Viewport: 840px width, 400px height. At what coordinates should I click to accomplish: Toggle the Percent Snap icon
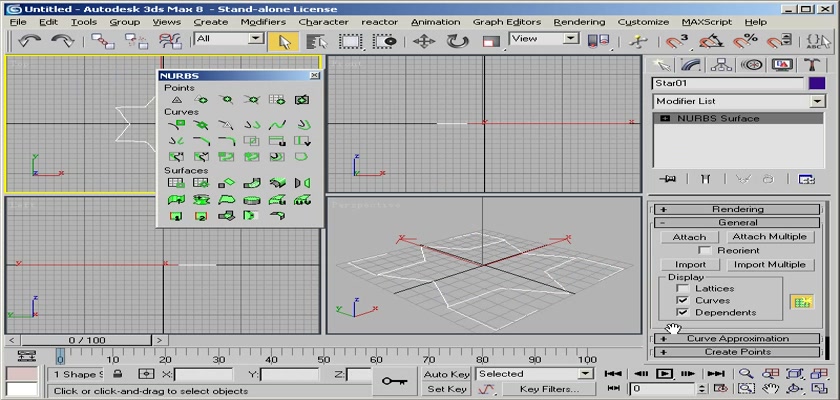click(x=745, y=41)
